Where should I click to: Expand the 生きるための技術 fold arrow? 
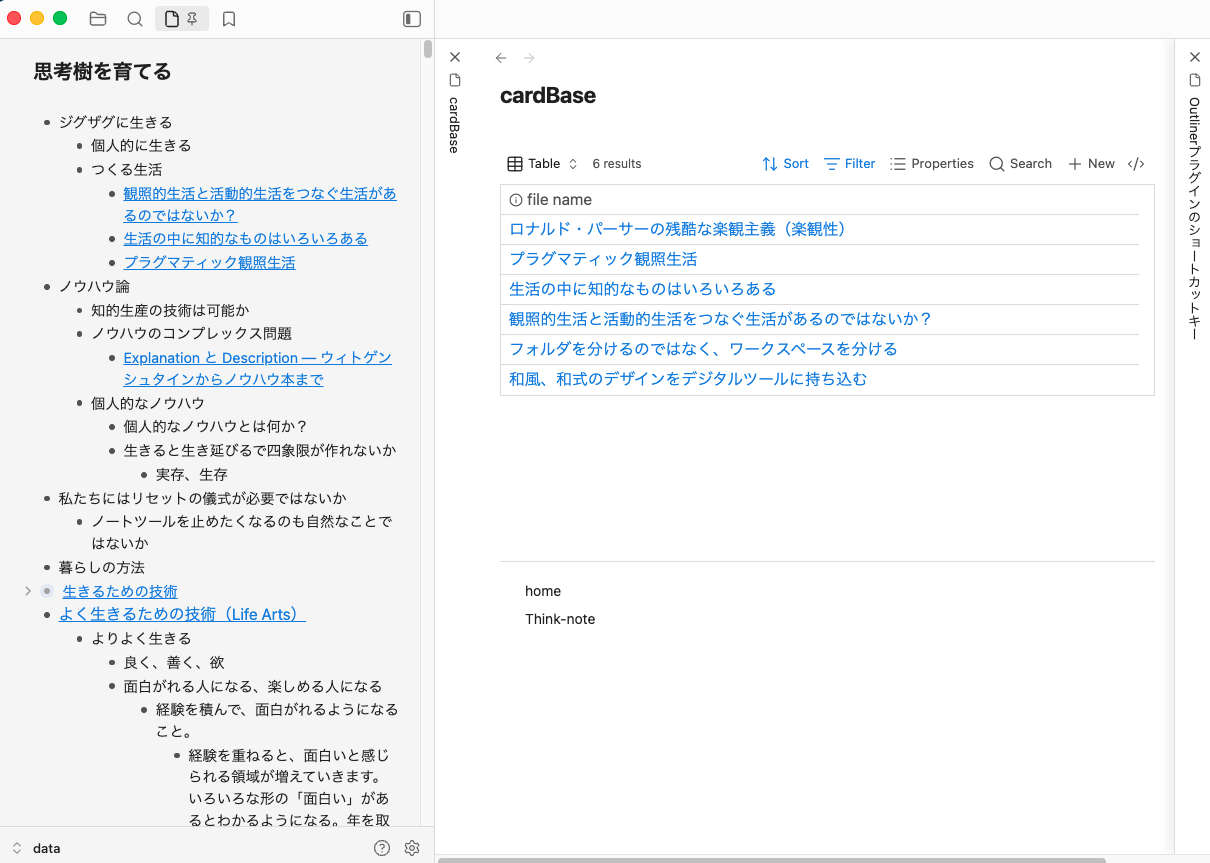tap(28, 591)
